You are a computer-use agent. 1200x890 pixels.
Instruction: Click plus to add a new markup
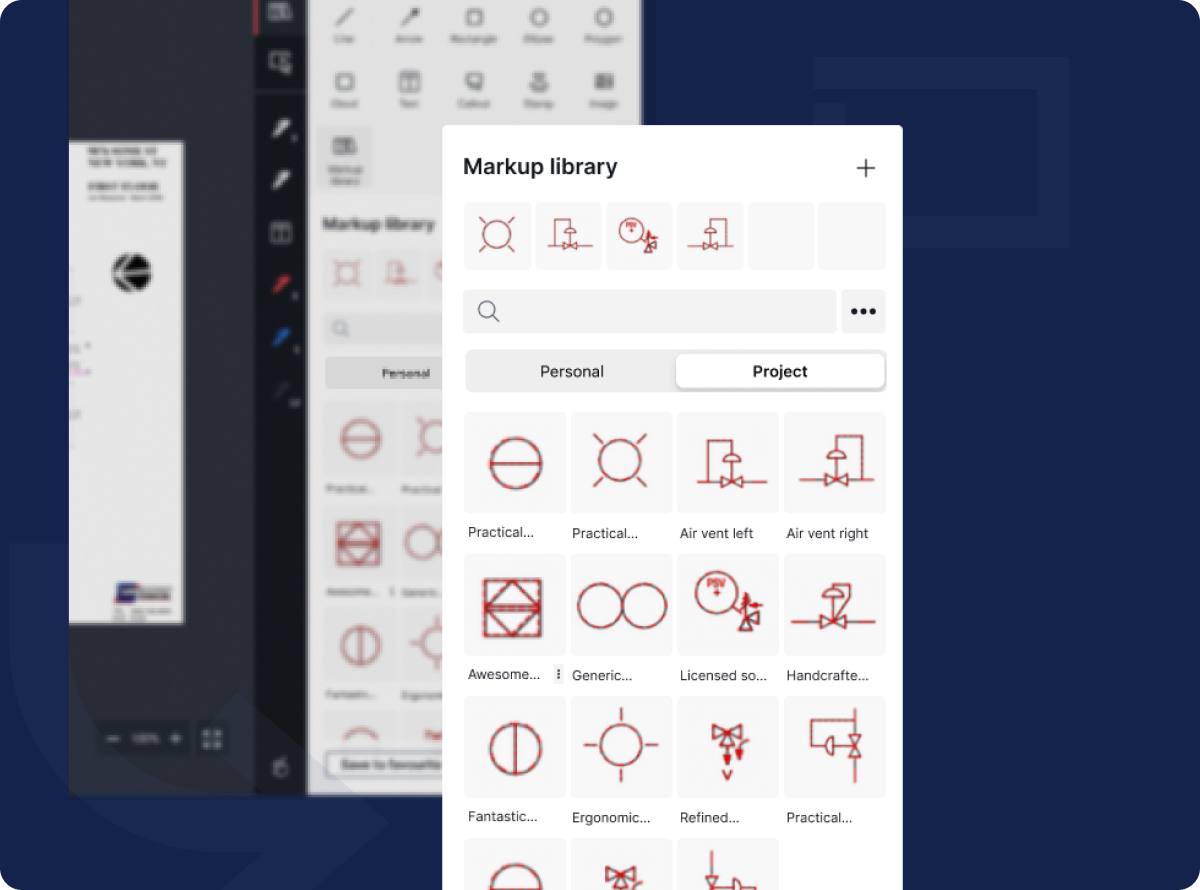click(x=866, y=168)
